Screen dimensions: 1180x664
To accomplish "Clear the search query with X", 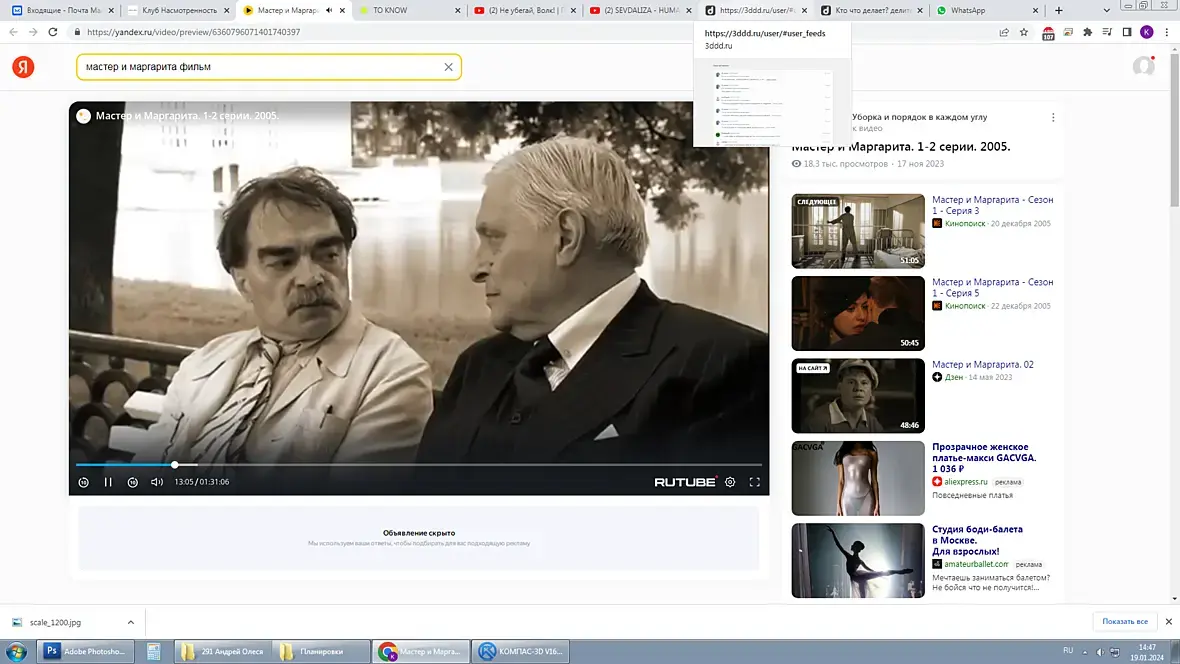I will coord(449,67).
